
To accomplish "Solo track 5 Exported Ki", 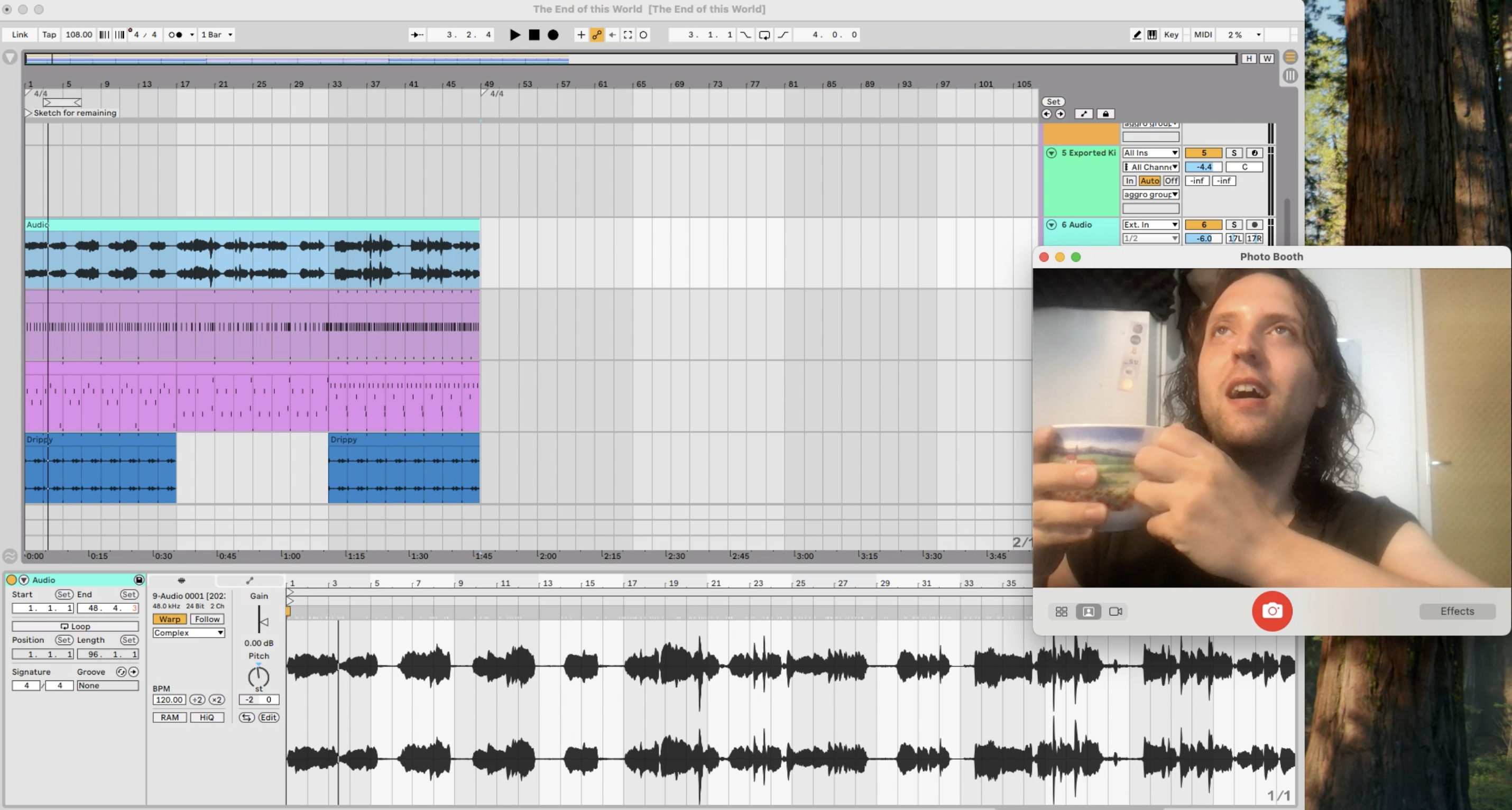I will [1234, 153].
